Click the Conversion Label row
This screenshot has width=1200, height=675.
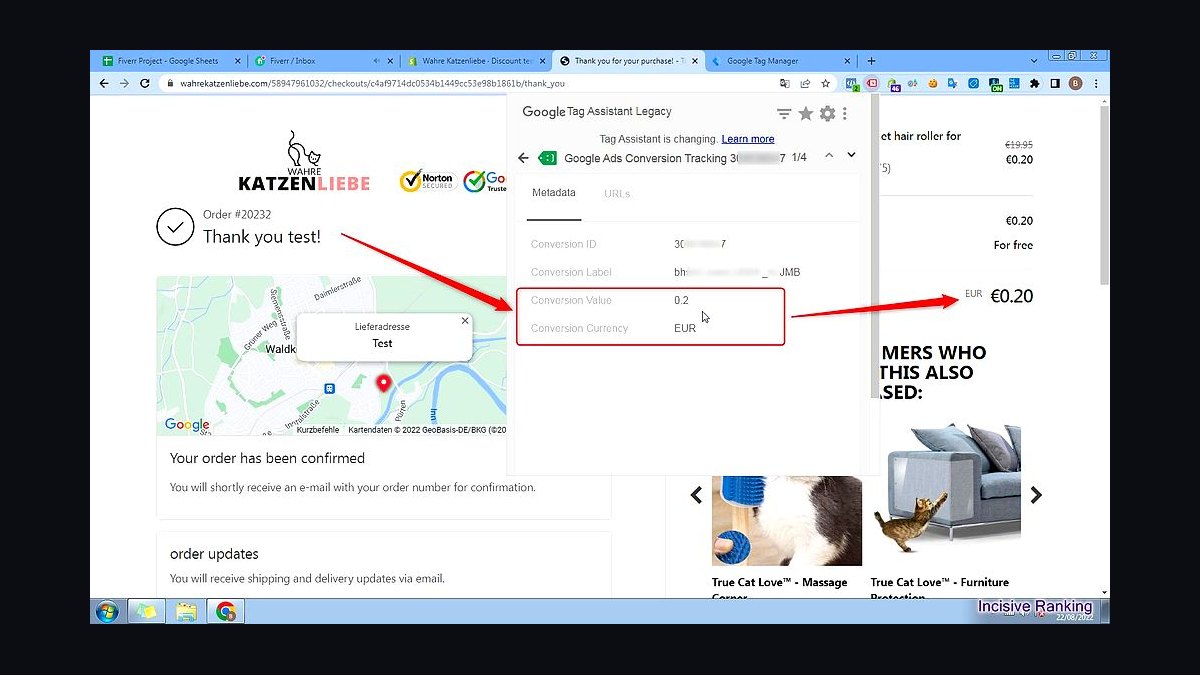[x=665, y=272]
